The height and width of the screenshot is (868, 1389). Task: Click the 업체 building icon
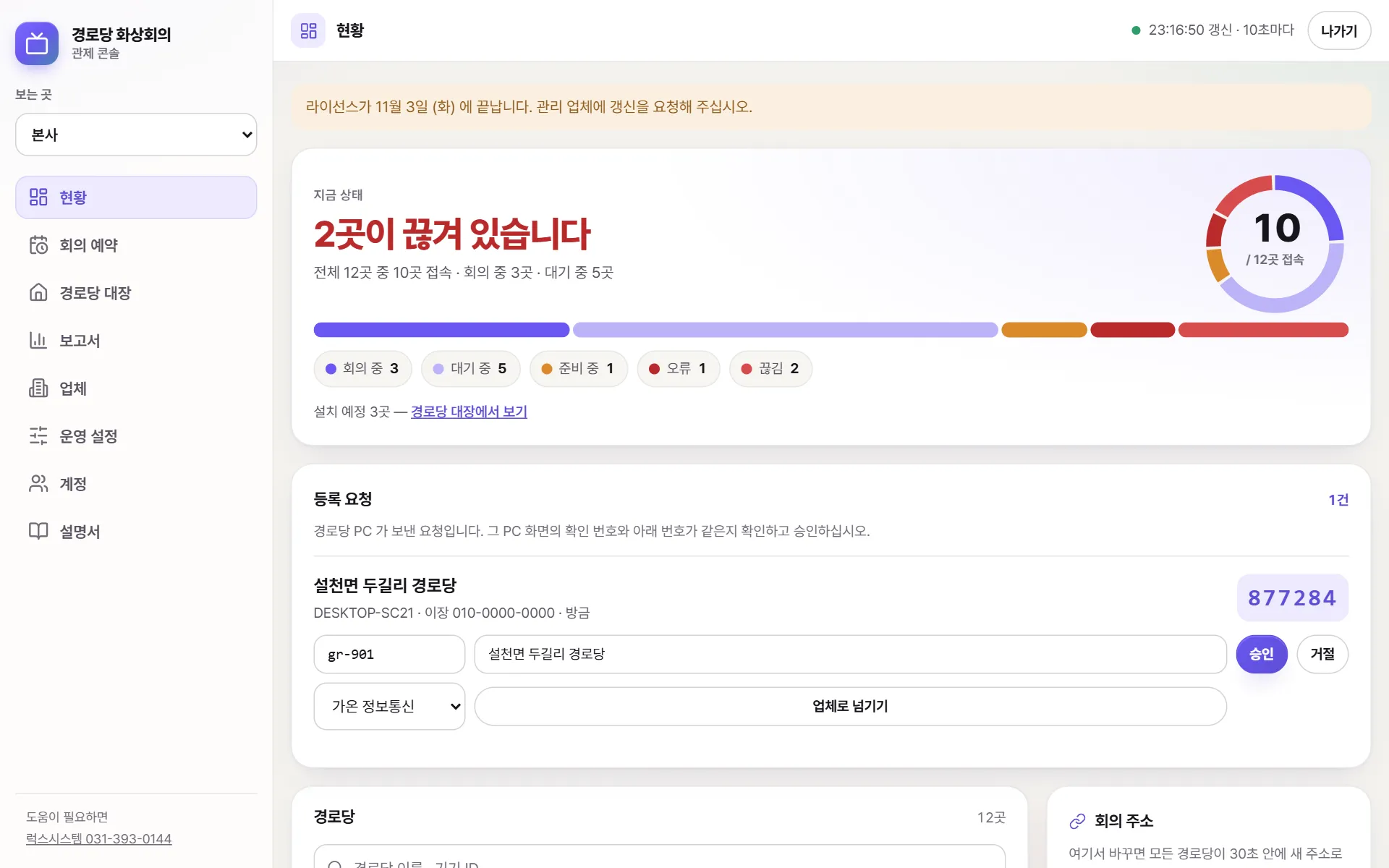pos(38,388)
